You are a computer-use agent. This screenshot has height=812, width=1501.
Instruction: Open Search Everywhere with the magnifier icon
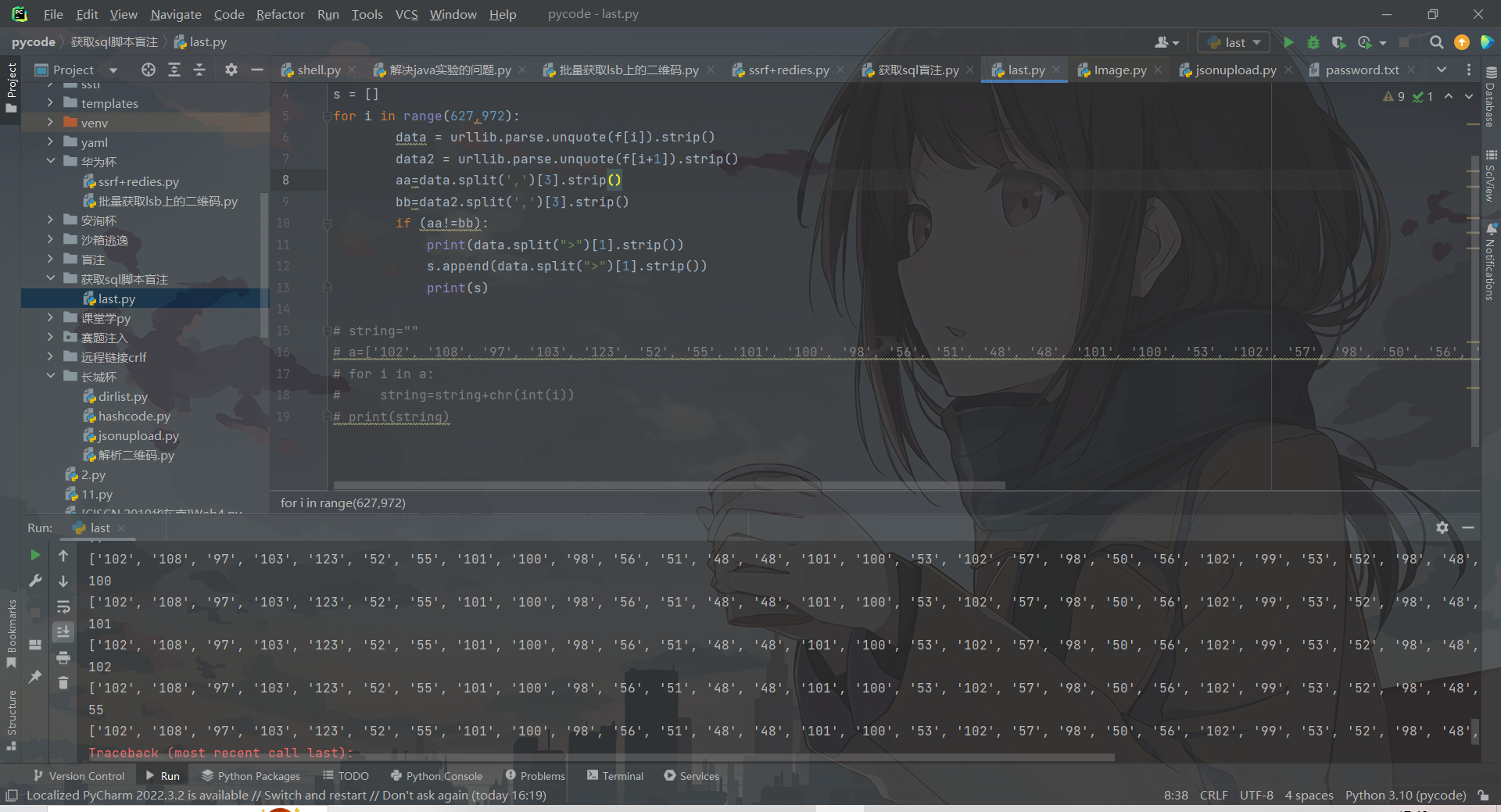point(1436,43)
